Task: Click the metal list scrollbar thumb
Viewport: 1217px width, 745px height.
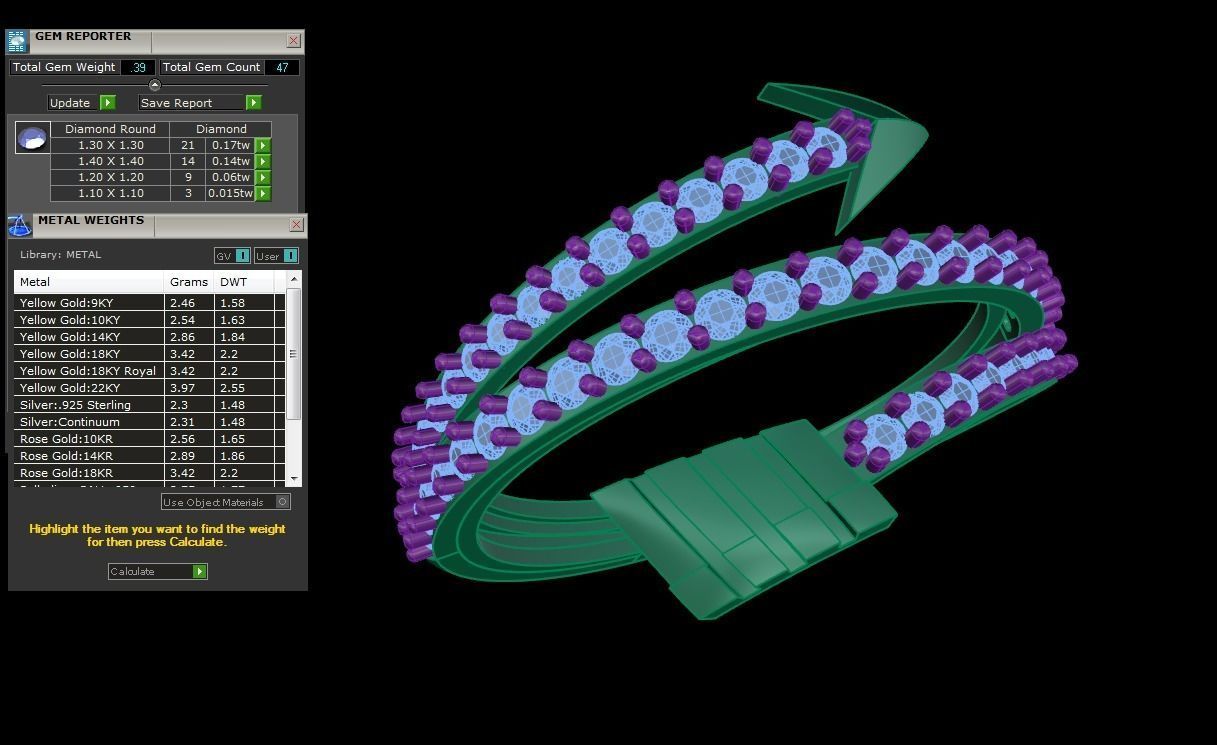Action: tap(294, 354)
